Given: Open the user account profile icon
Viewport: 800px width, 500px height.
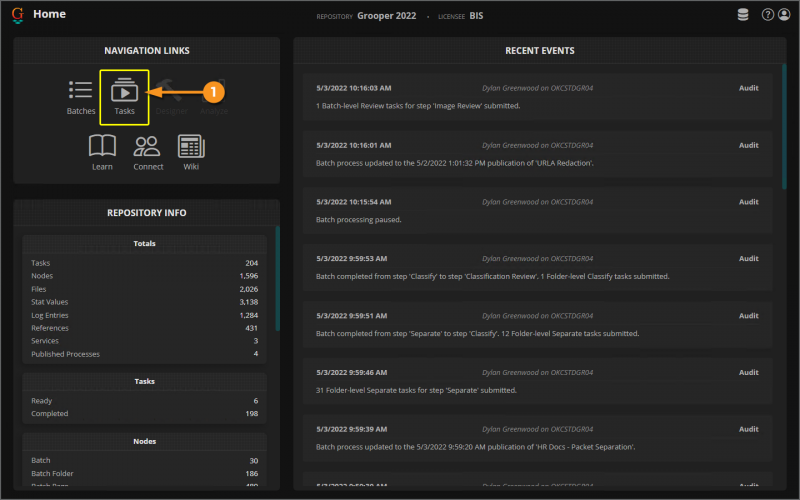Looking at the screenshot, I should (x=783, y=15).
